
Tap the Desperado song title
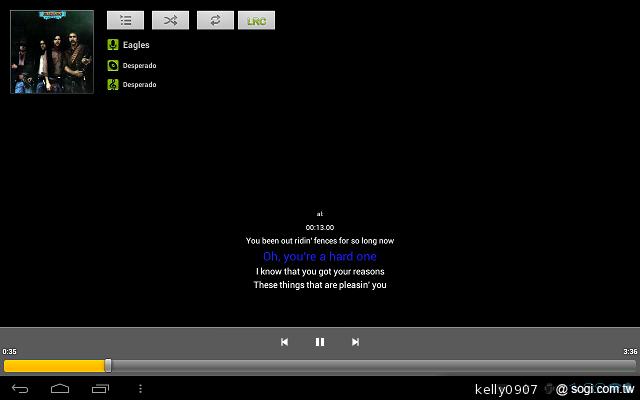click(x=139, y=85)
